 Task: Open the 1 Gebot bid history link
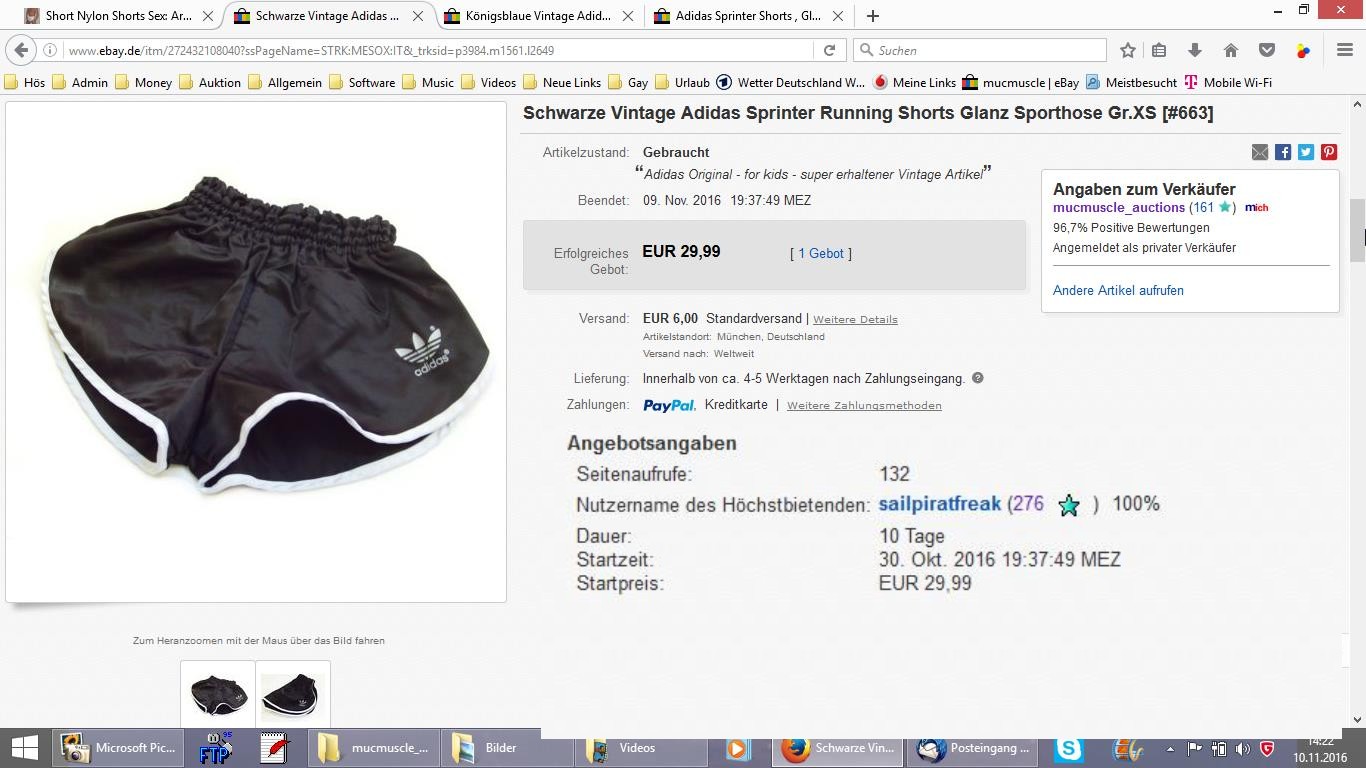tap(821, 253)
